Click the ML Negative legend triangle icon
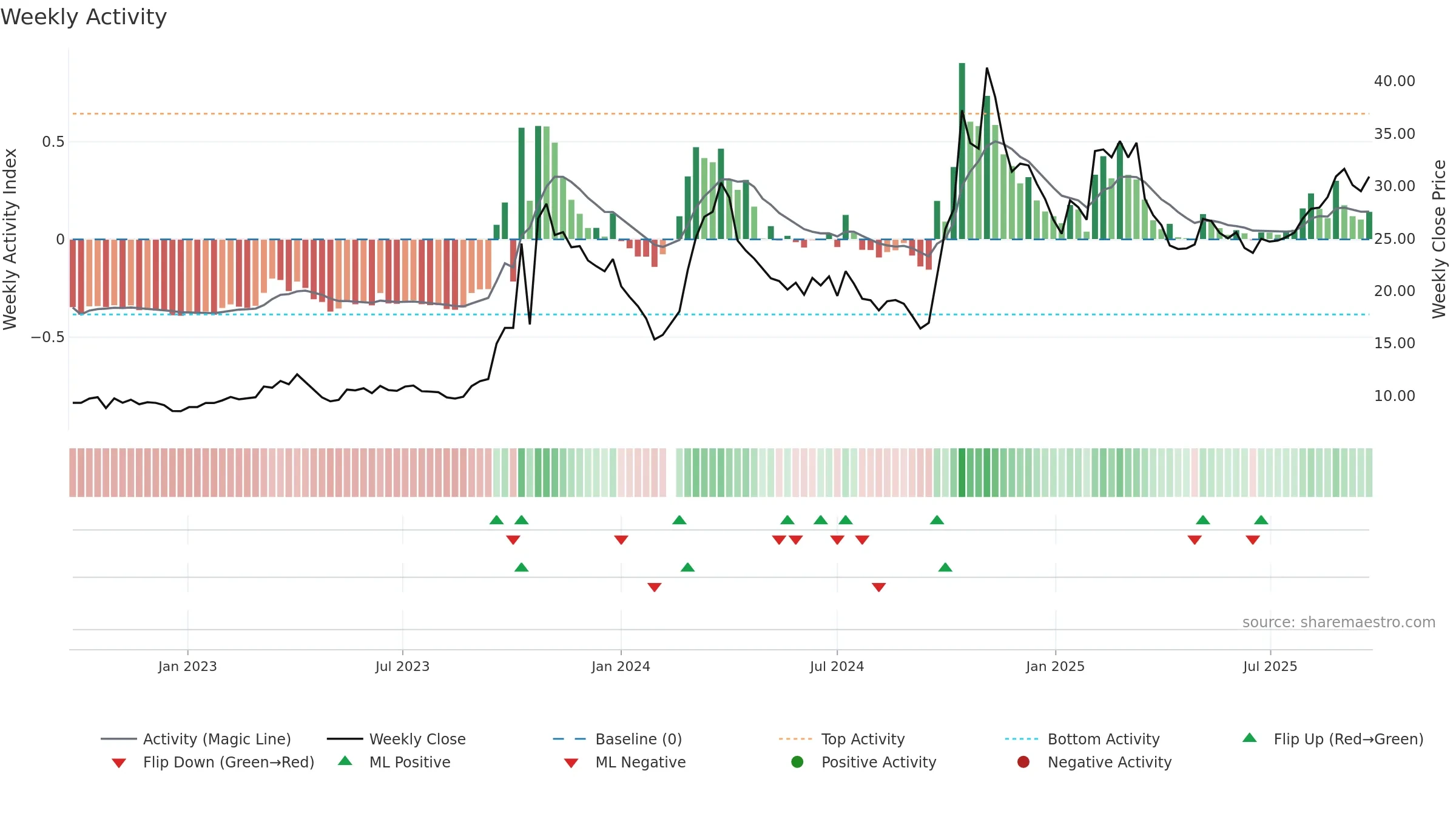The image size is (1456, 819). [x=571, y=763]
